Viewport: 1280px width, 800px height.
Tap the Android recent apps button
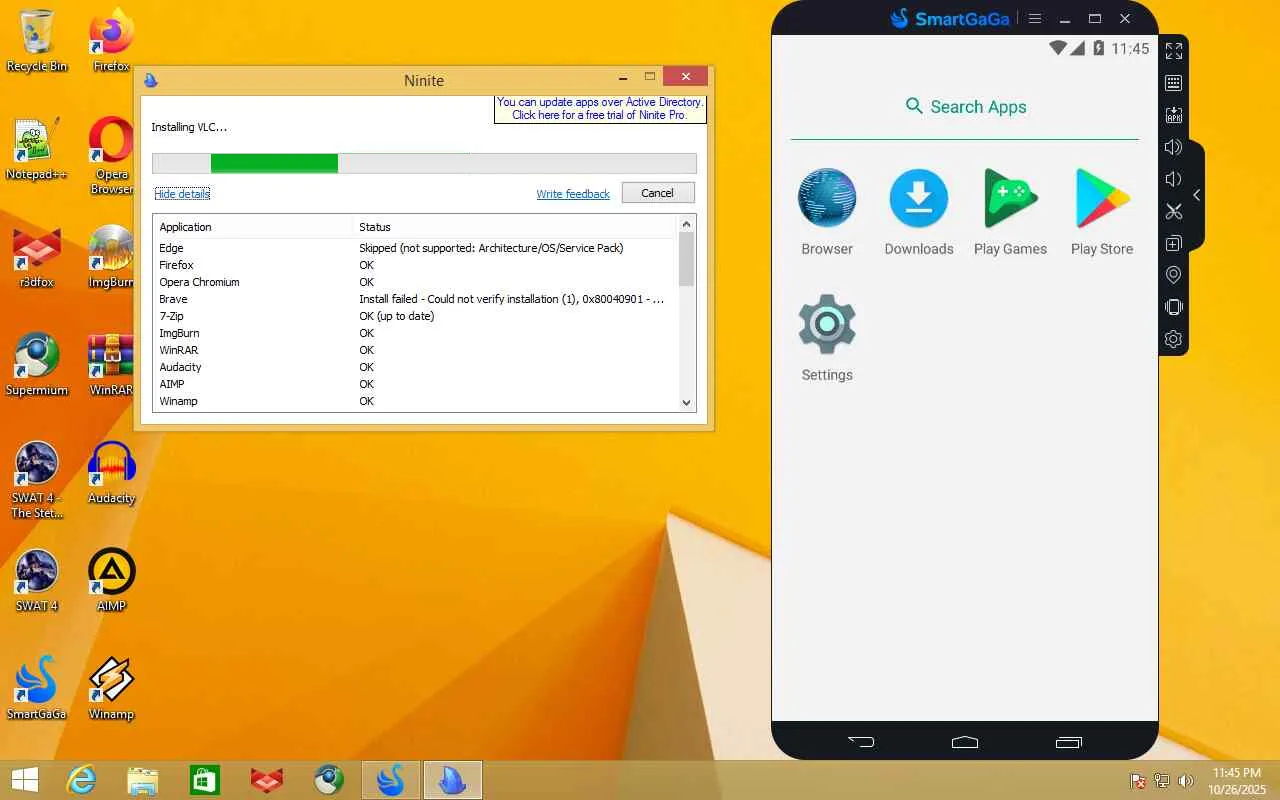click(x=1069, y=742)
